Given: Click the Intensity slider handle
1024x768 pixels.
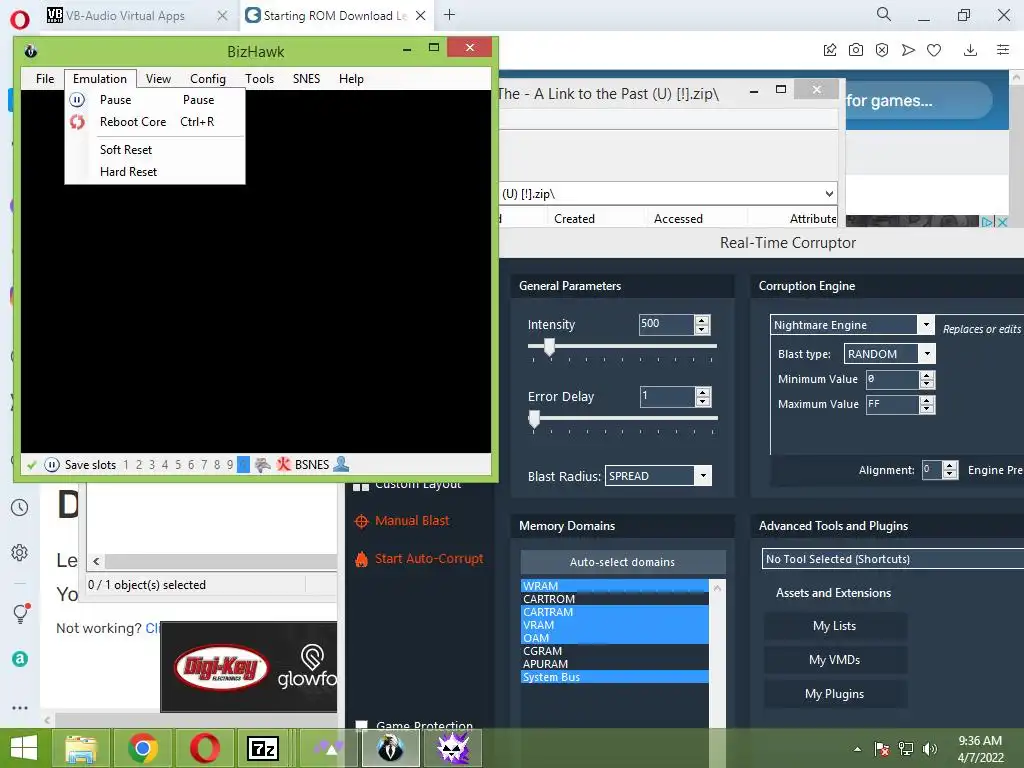Looking at the screenshot, I should pyautogui.click(x=549, y=347).
